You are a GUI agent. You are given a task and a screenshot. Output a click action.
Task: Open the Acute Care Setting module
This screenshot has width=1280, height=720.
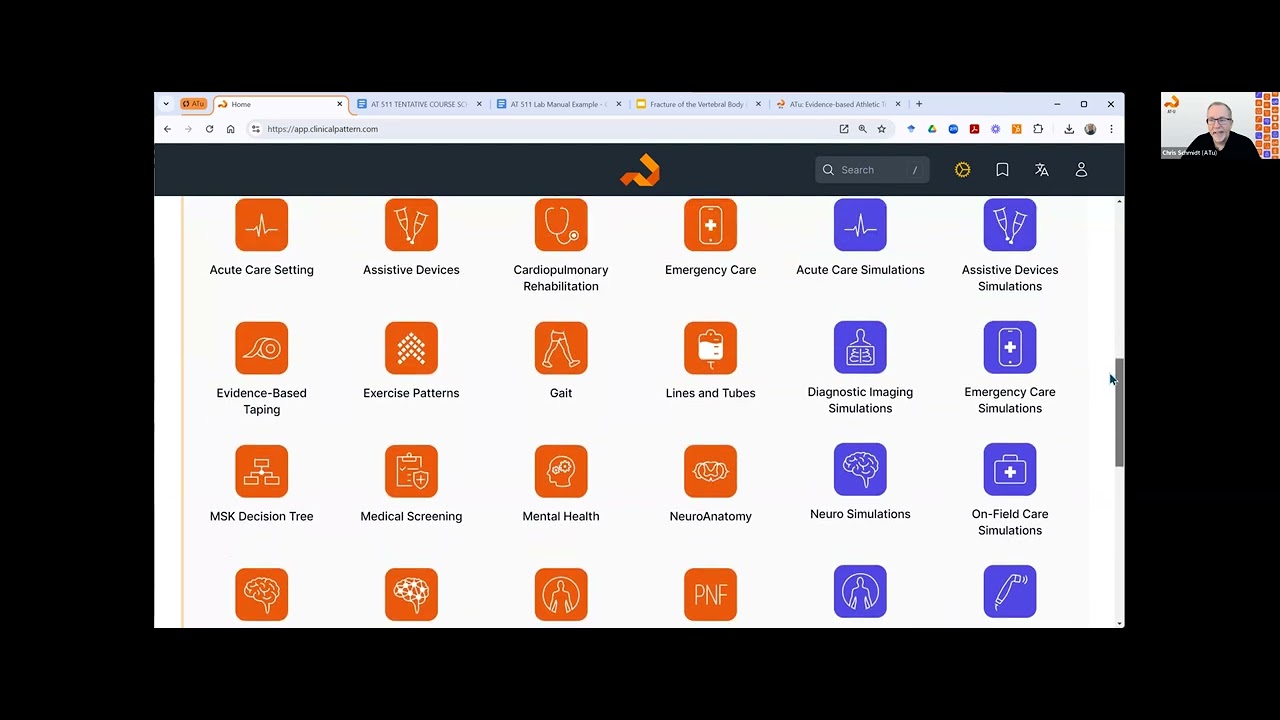261,224
